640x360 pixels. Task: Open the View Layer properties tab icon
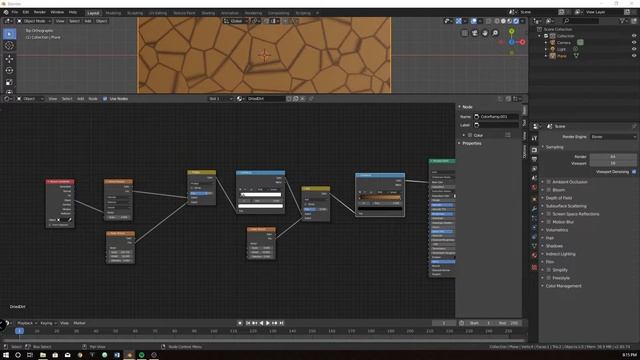(x=534, y=169)
